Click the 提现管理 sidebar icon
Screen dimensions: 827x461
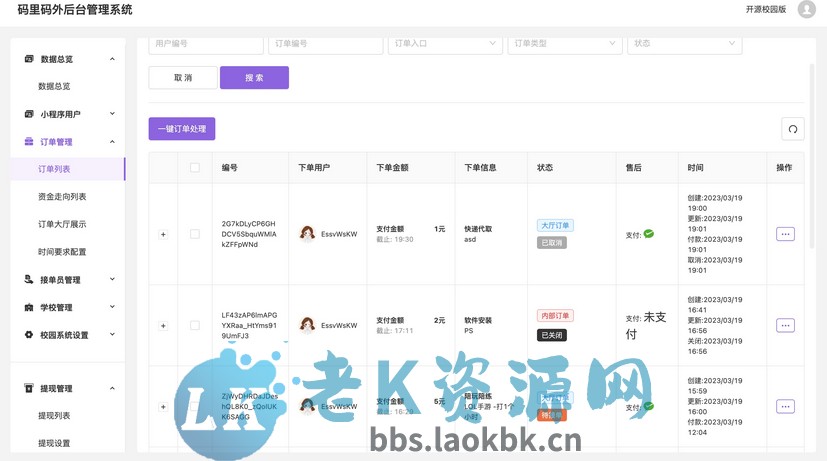pyautogui.click(x=29, y=388)
